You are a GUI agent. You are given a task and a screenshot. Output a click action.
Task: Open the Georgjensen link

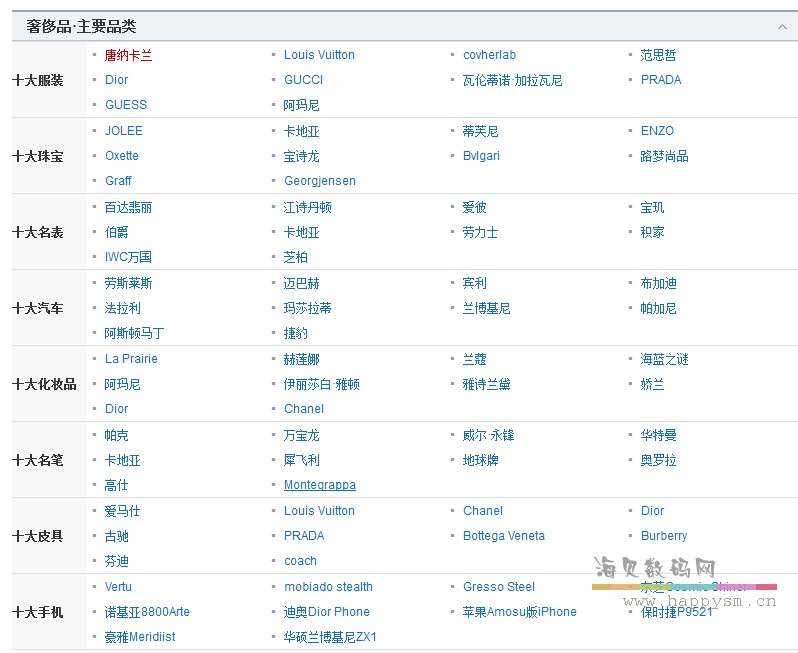[320, 181]
